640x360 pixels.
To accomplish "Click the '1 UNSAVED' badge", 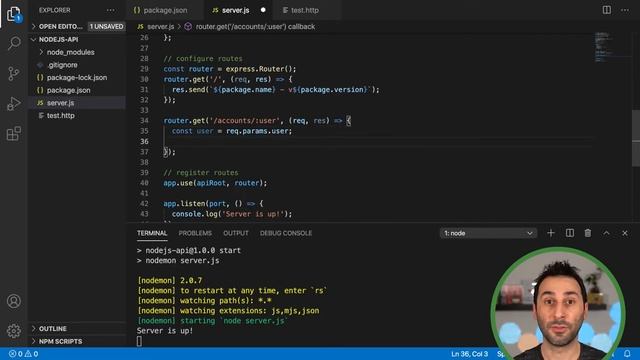I will [x=106, y=27].
